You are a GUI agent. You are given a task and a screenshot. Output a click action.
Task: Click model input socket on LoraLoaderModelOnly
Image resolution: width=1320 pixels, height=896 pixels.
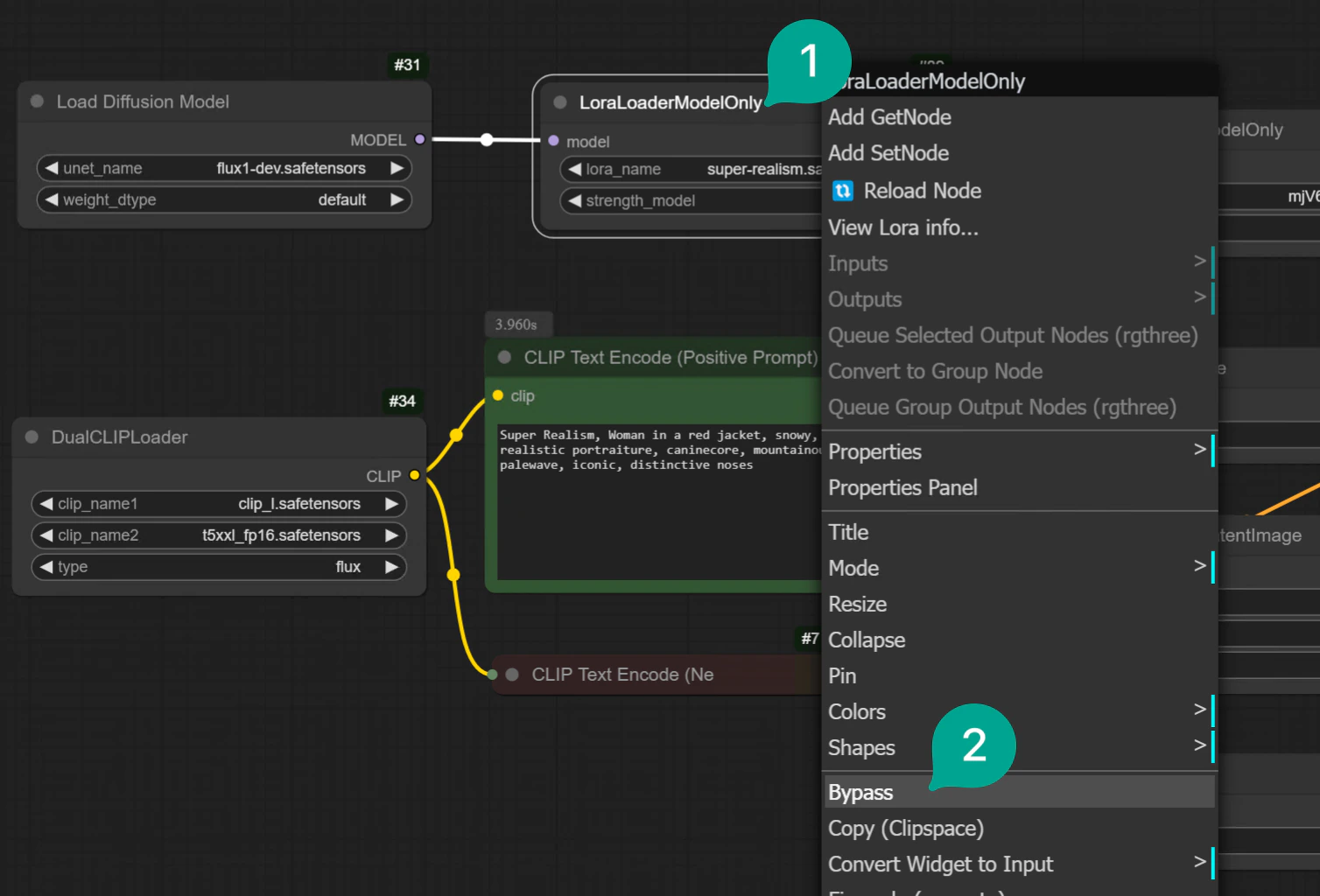click(x=553, y=141)
